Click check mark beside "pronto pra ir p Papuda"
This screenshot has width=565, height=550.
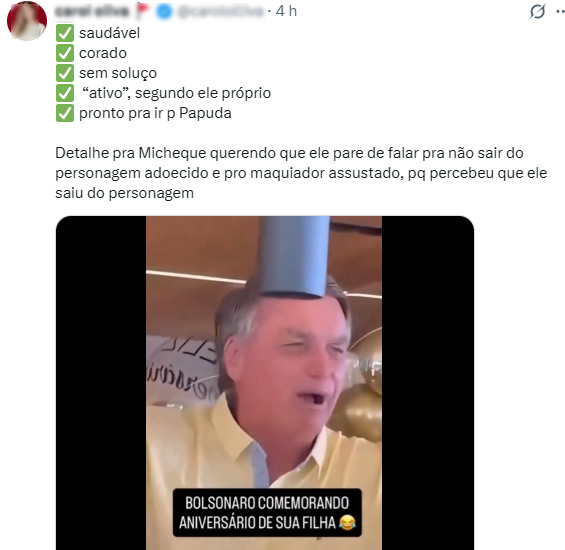(65, 113)
